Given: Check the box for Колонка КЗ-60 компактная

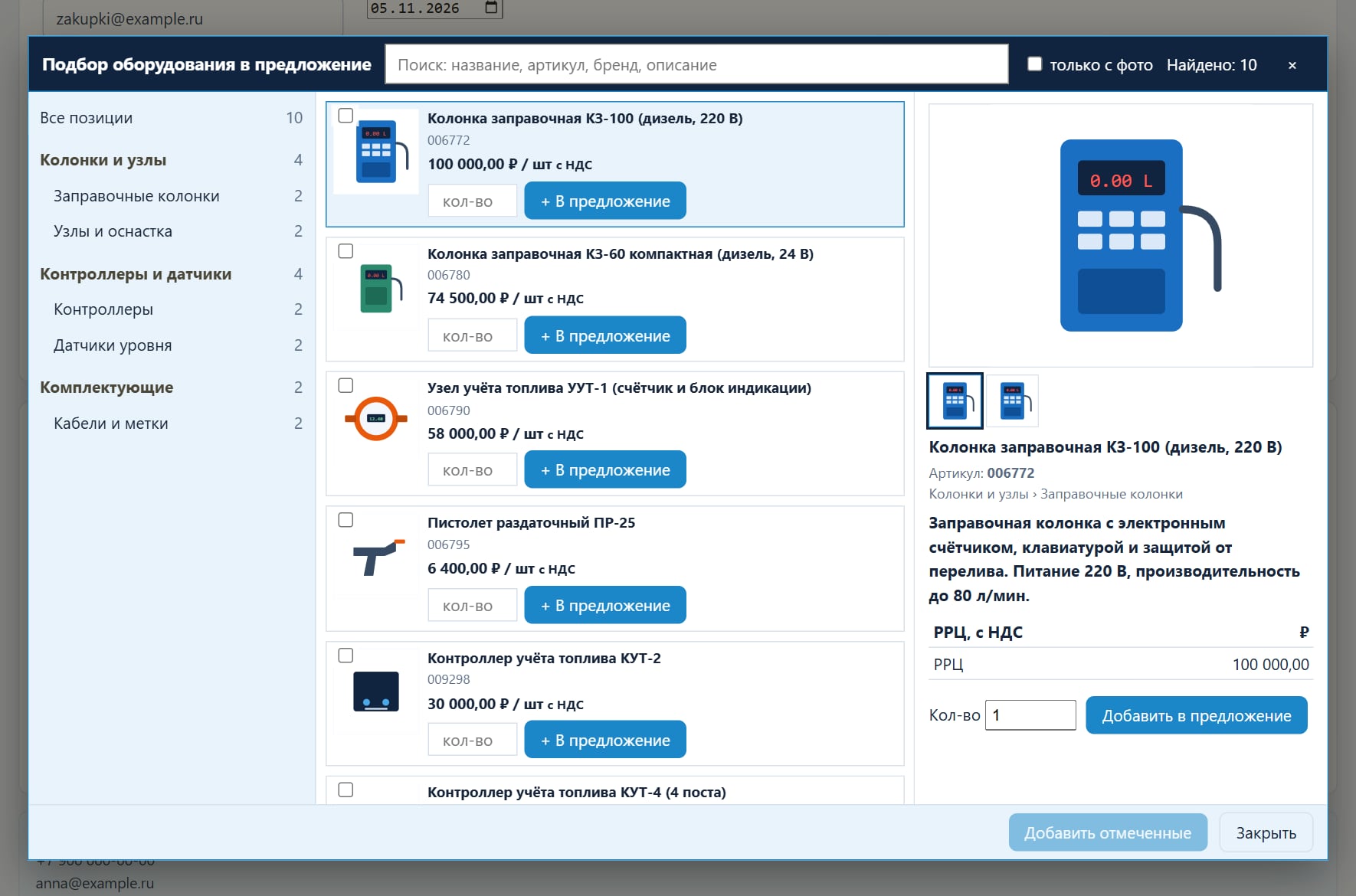Looking at the screenshot, I should 346,251.
